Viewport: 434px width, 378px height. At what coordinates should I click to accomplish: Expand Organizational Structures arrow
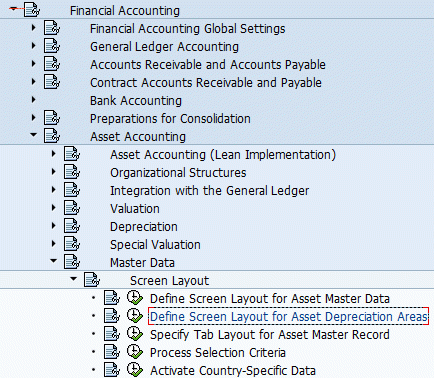pyautogui.click(x=54, y=171)
